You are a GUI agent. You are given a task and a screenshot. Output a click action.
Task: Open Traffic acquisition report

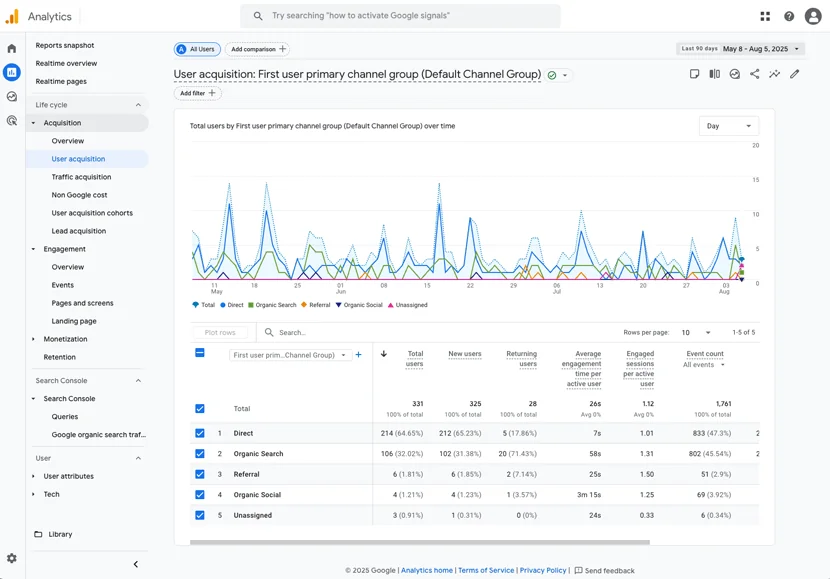(81, 177)
